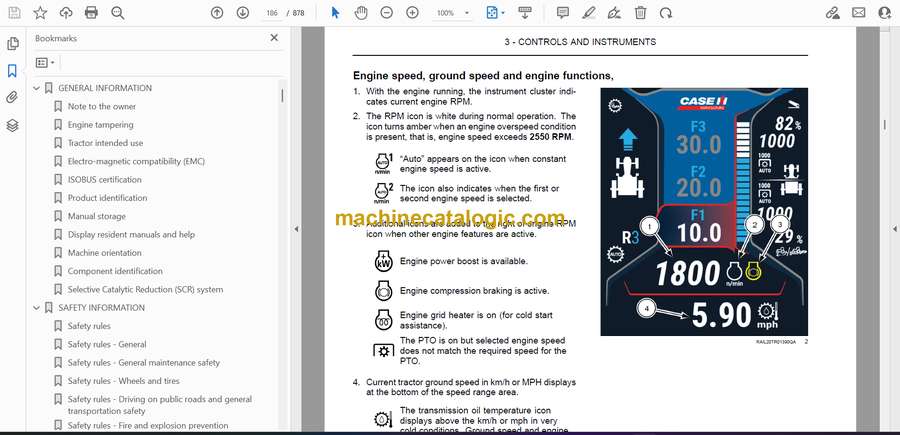Click the upload to cloud icon
The image size is (900, 435).
tap(66, 13)
